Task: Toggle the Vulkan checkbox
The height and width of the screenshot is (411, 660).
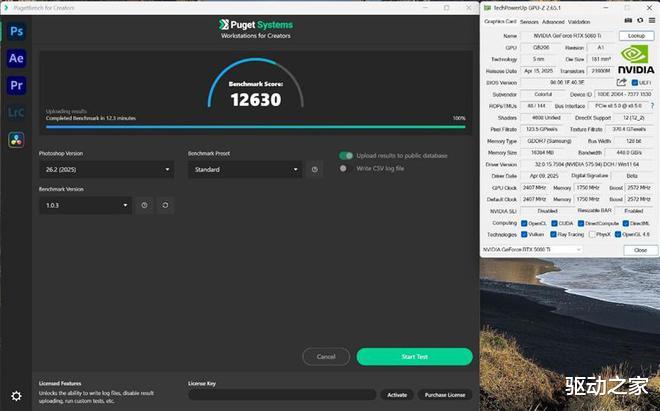Action: click(524, 234)
